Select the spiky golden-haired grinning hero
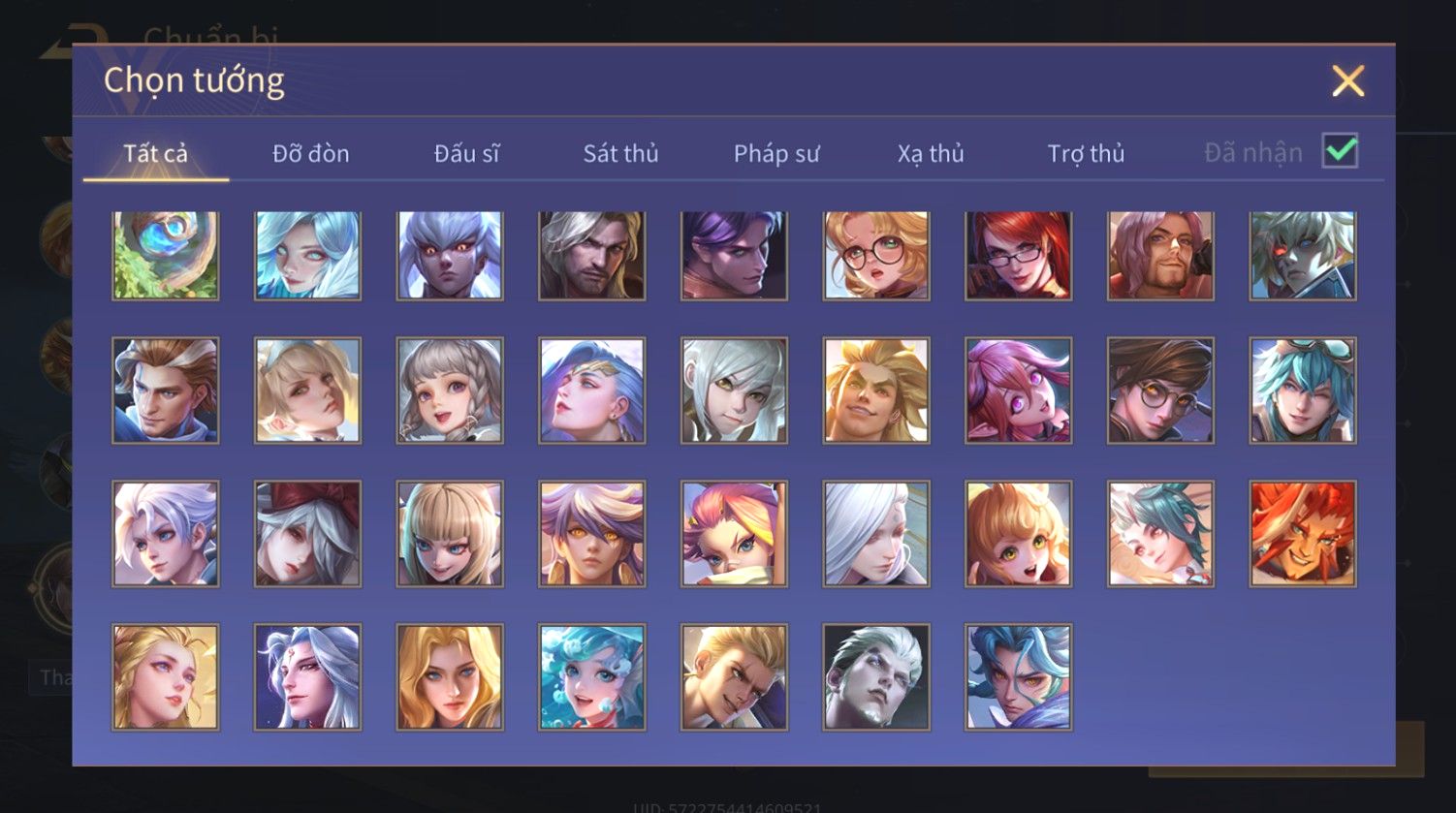 pyautogui.click(x=876, y=391)
